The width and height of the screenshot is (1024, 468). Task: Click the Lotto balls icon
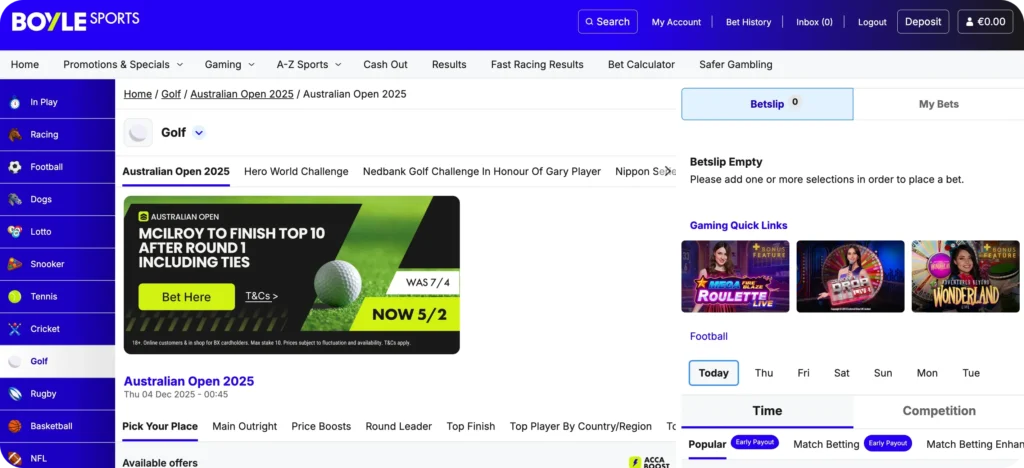pos(14,232)
